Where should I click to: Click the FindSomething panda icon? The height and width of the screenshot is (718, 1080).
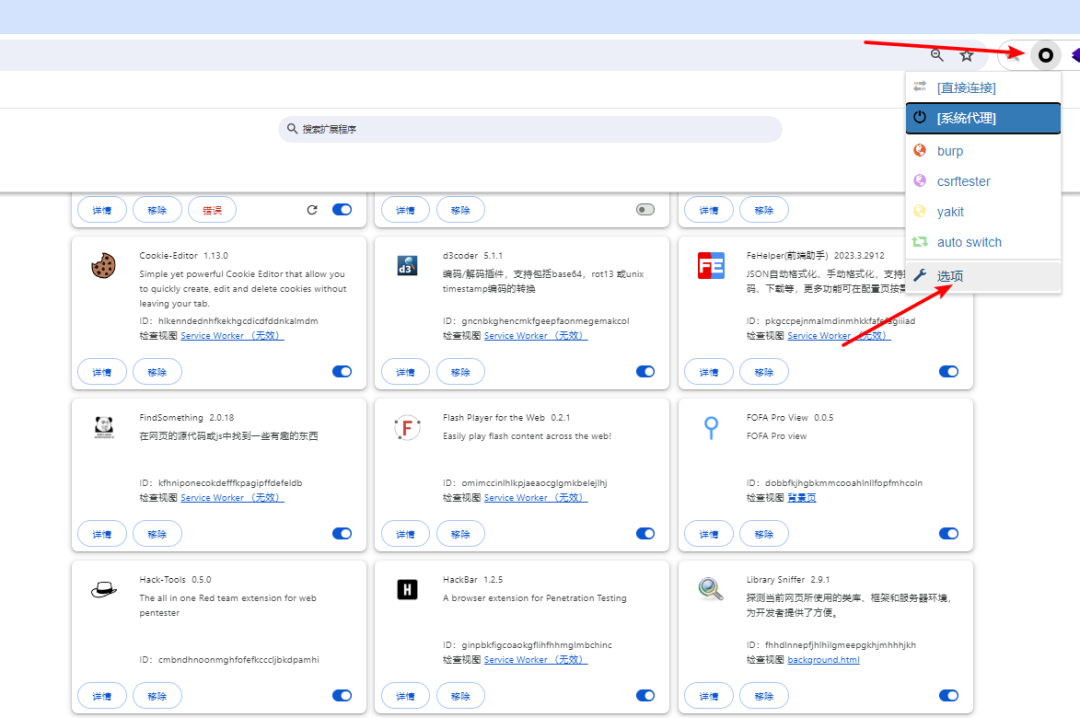tap(104, 427)
